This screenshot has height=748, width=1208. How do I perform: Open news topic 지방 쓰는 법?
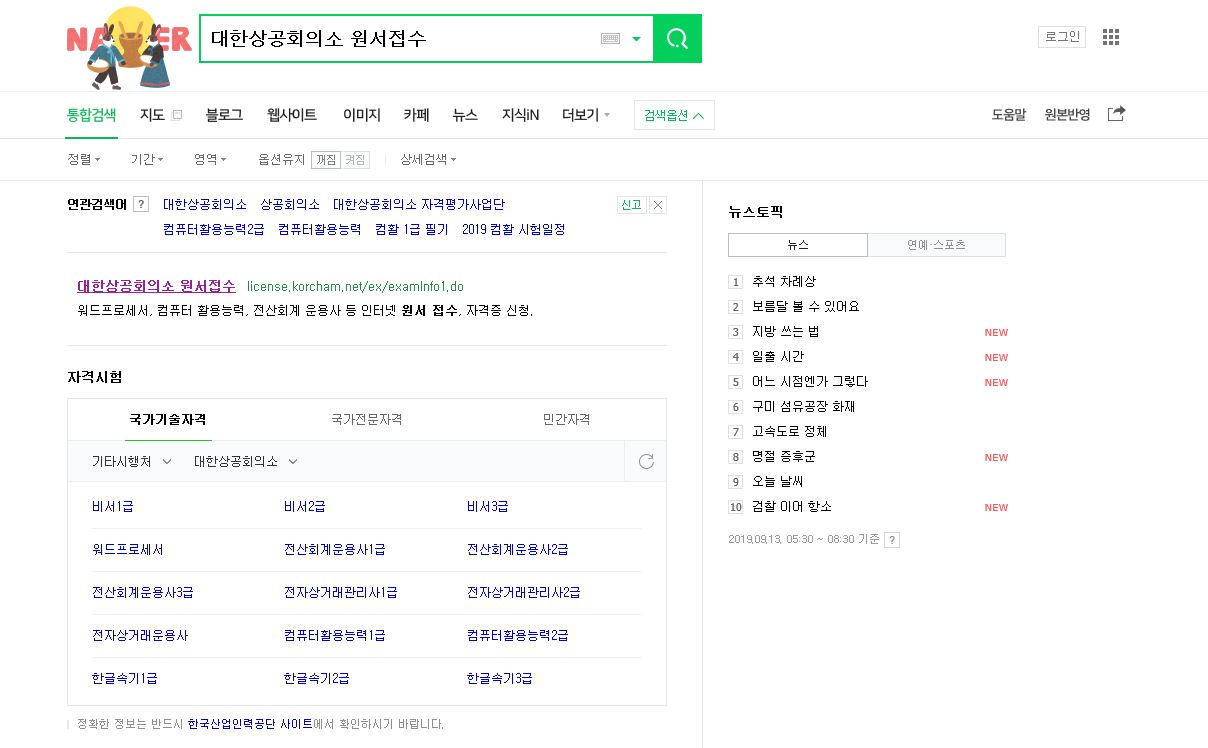coord(786,332)
